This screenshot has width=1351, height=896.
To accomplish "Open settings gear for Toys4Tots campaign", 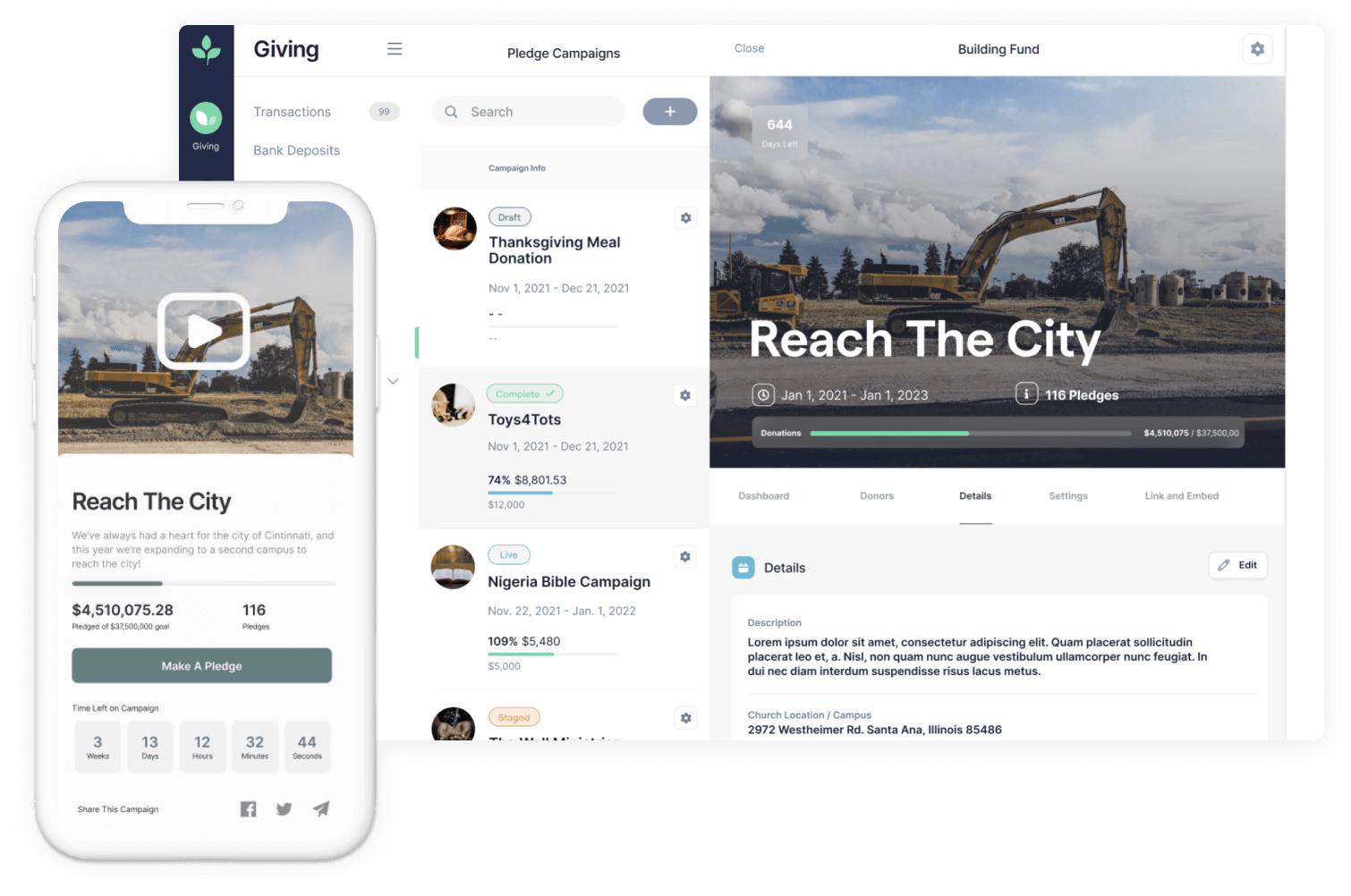I will [685, 395].
